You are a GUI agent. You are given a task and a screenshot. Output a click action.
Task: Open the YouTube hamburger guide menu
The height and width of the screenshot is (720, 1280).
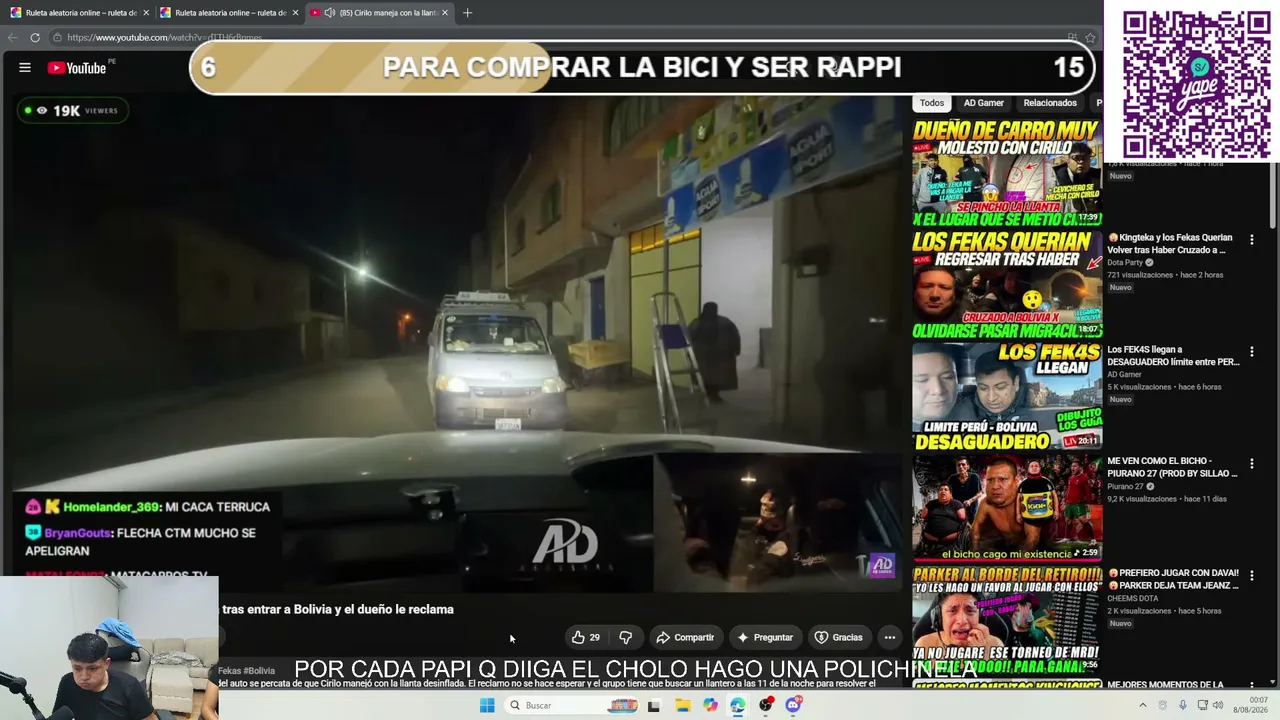tap(24, 68)
